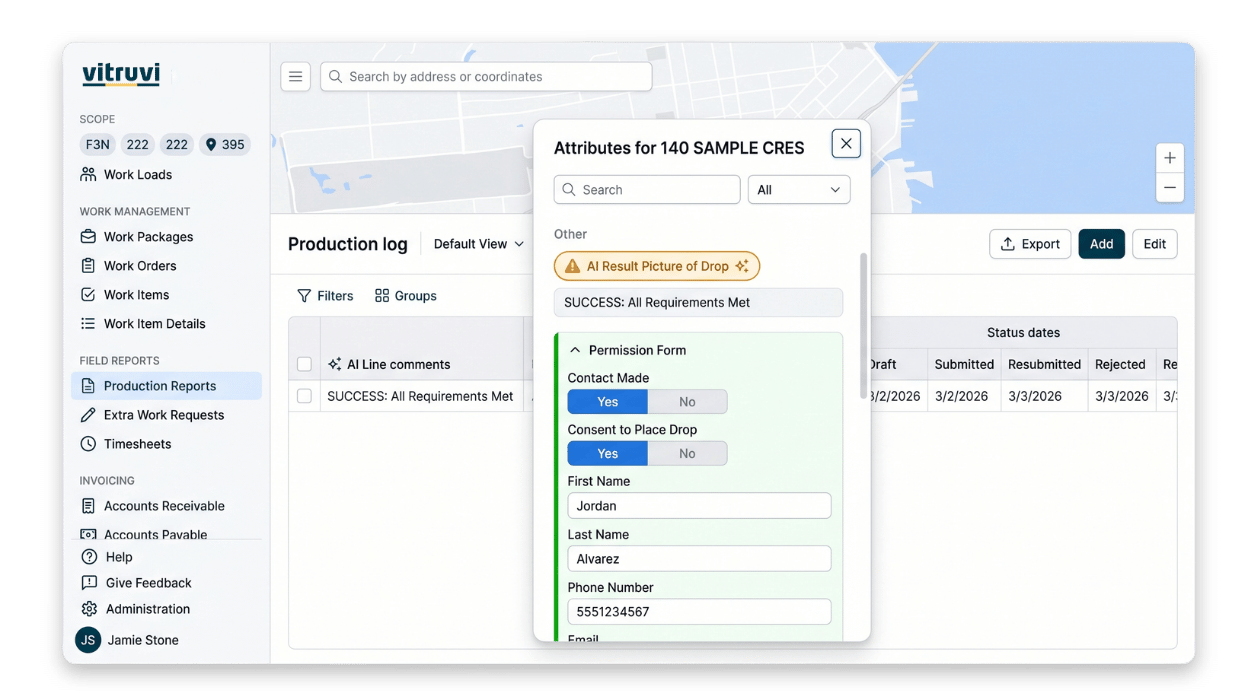The image size is (1260, 700).
Task: Check the SUCCESS row checkbox
Action: coord(304,396)
